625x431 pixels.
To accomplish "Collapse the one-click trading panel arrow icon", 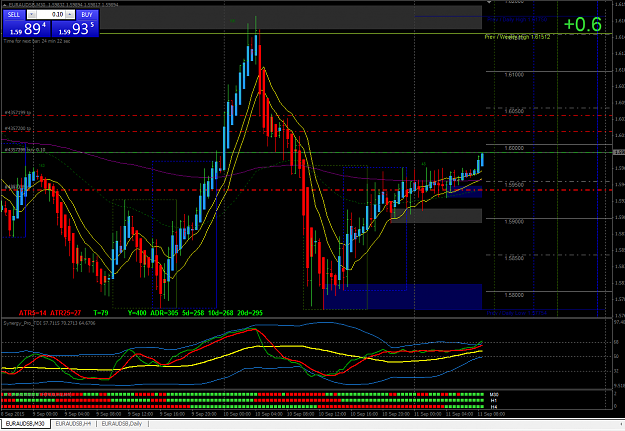I will (x=5, y=5).
